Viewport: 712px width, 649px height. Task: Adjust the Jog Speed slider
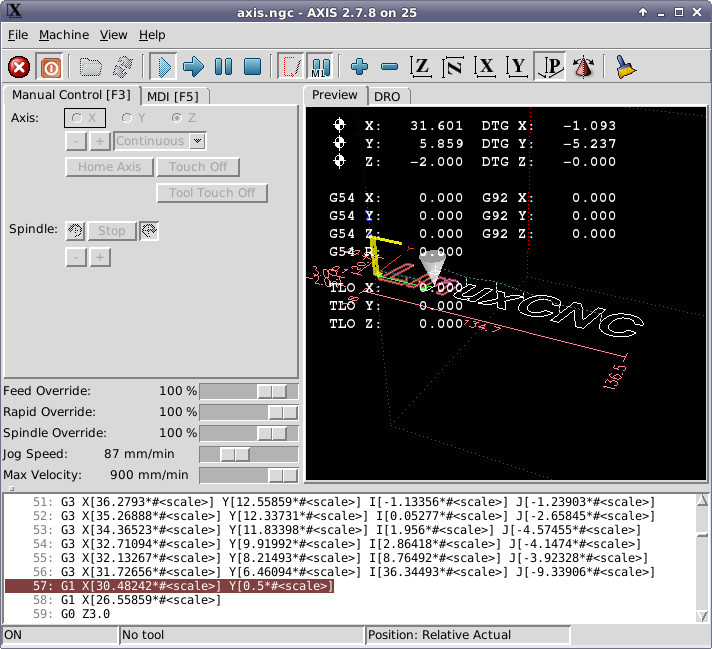249,454
